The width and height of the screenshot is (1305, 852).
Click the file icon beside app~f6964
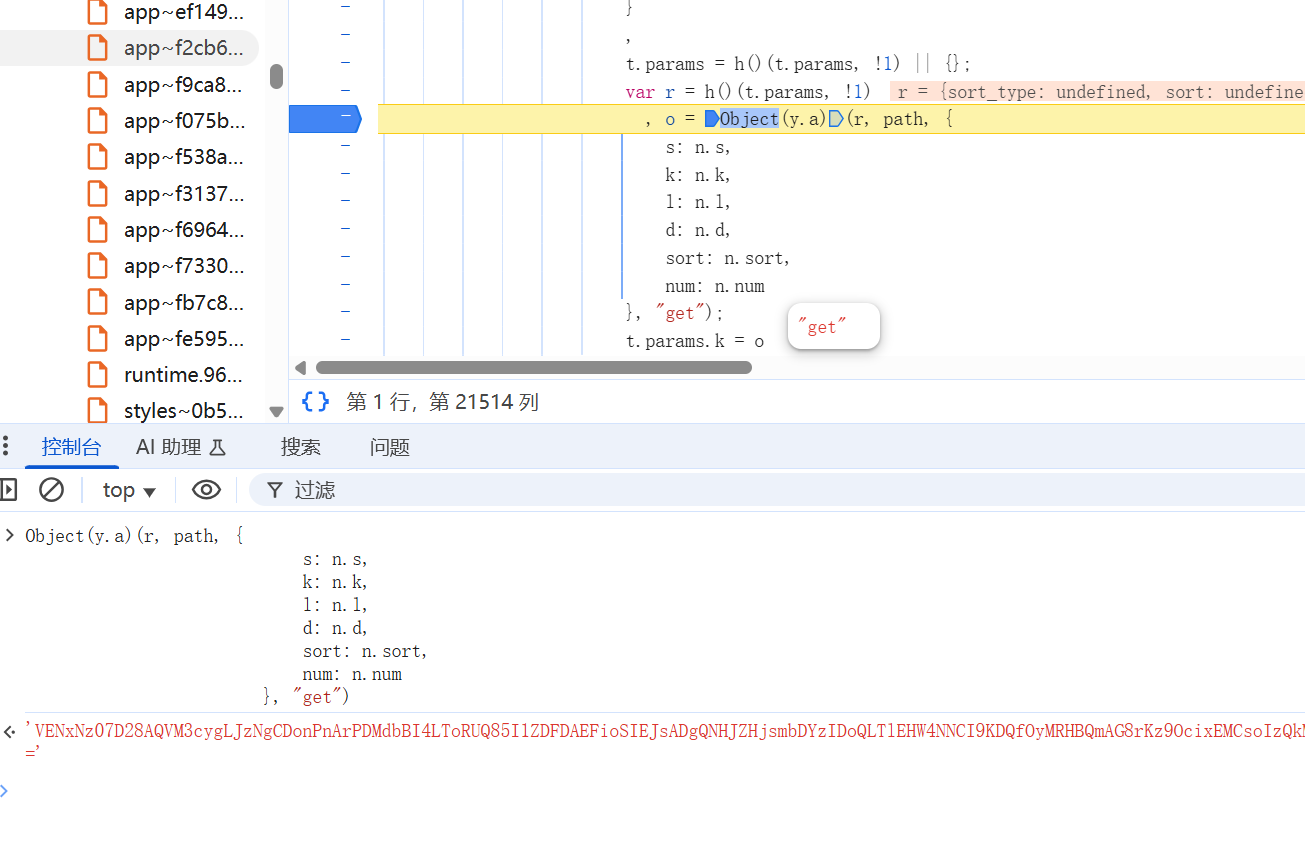tap(97, 230)
